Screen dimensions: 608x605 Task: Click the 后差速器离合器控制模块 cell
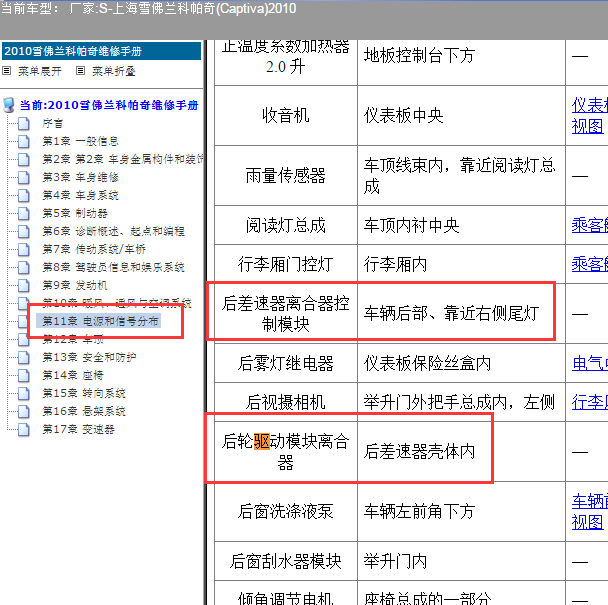pyautogui.click(x=286, y=314)
